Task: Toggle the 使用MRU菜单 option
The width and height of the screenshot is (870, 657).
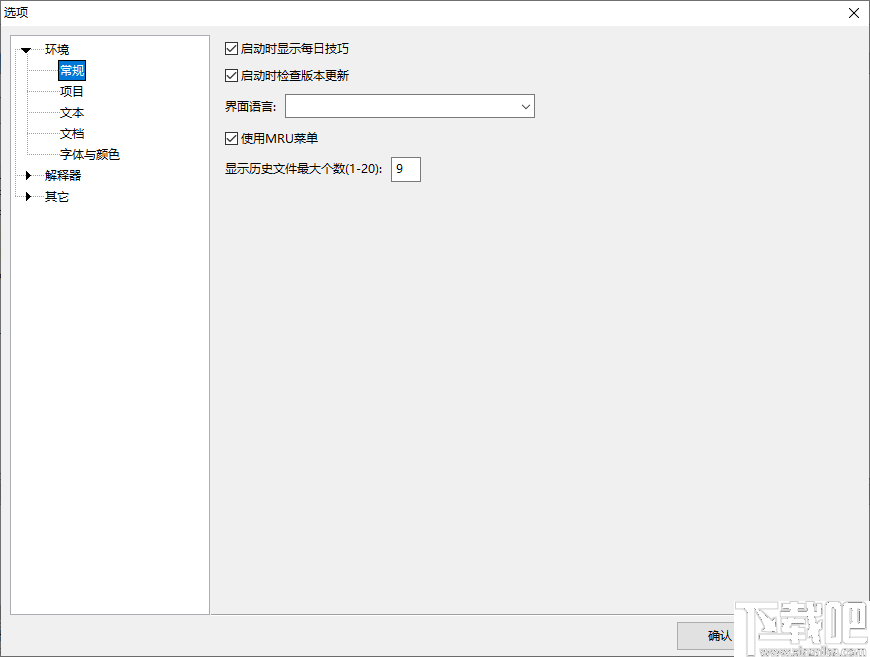Action: click(x=230, y=138)
